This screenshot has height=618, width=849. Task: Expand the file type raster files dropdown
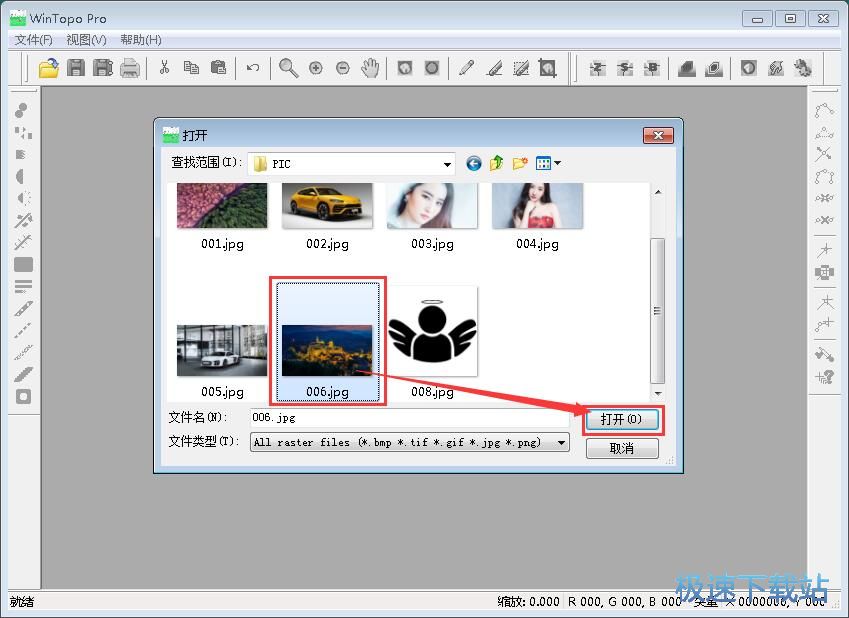pos(561,443)
